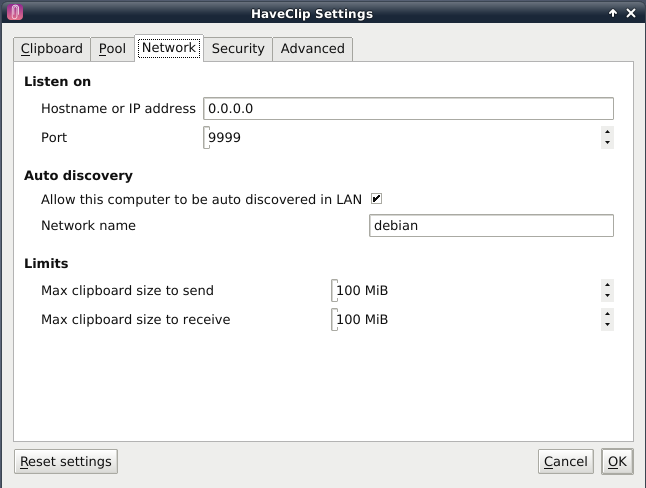Decrease max clipboard size to receive

pos(607,325)
